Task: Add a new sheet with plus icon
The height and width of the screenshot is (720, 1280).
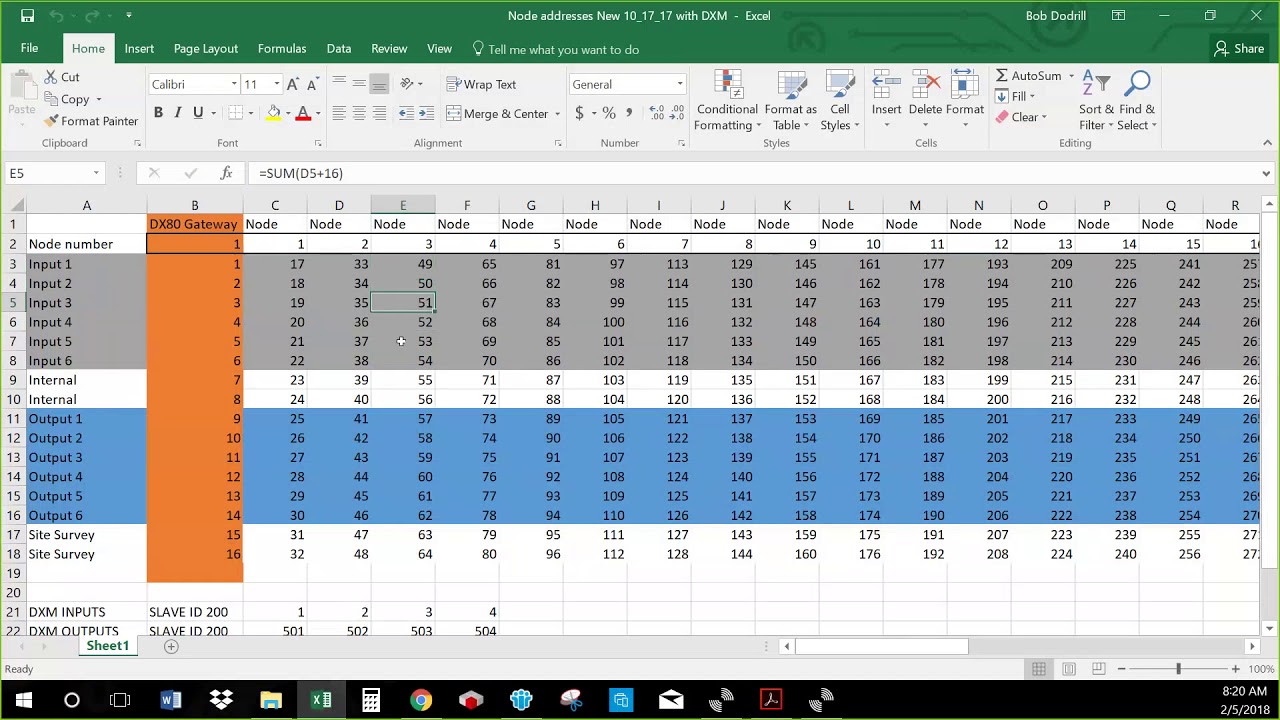Action: tap(171, 646)
